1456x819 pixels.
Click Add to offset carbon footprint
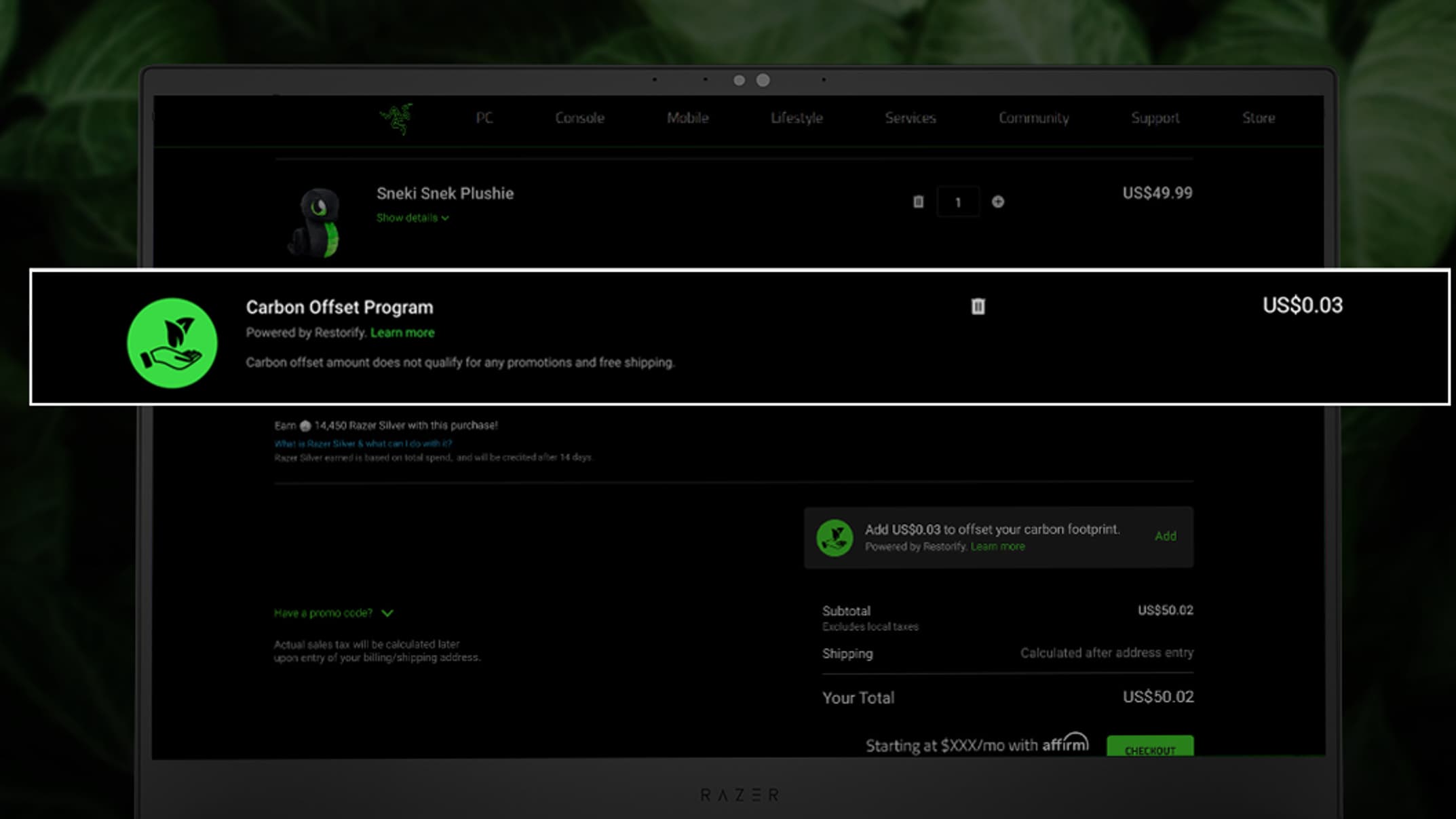pyautogui.click(x=1165, y=536)
